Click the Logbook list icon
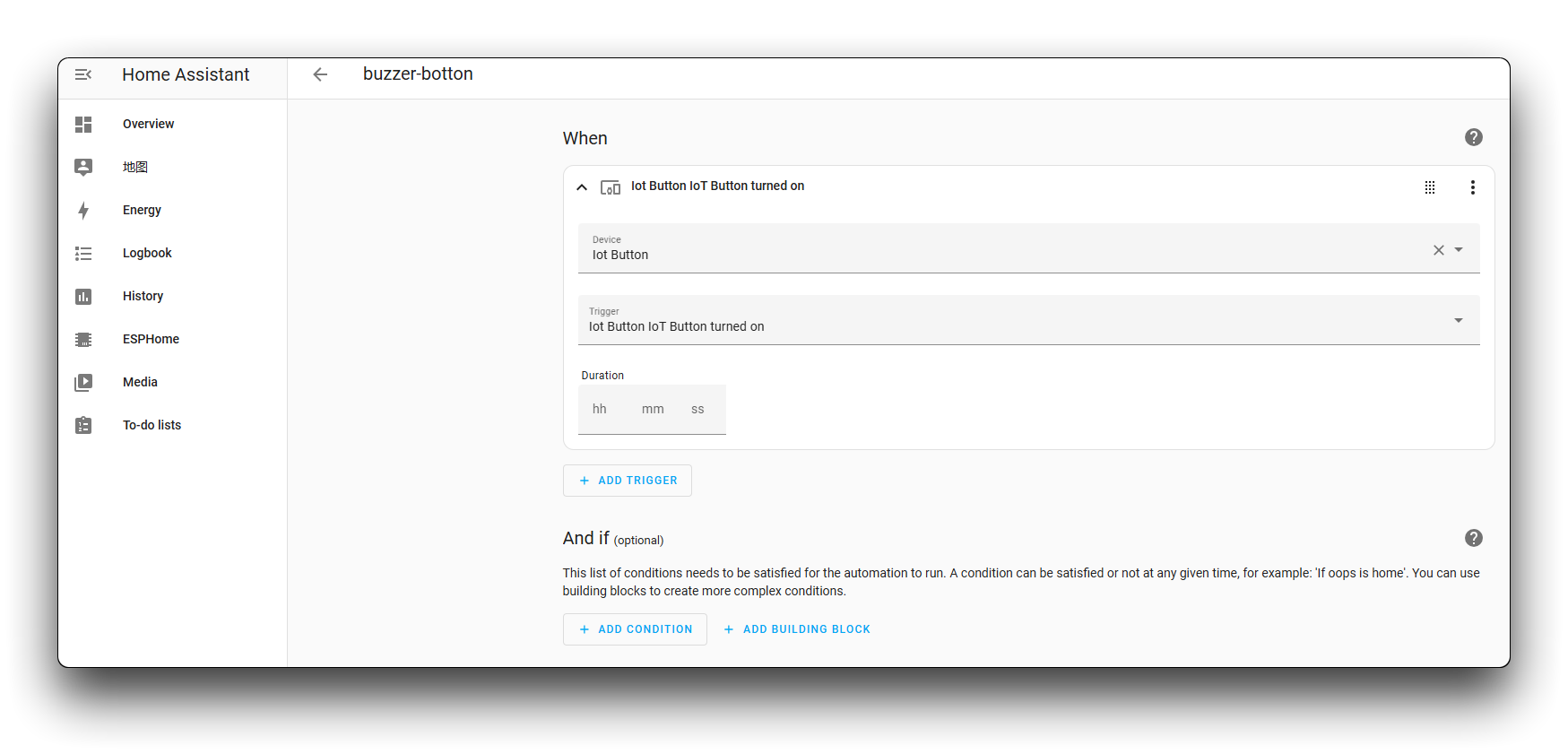The height and width of the screenshot is (754, 1568). point(83,254)
